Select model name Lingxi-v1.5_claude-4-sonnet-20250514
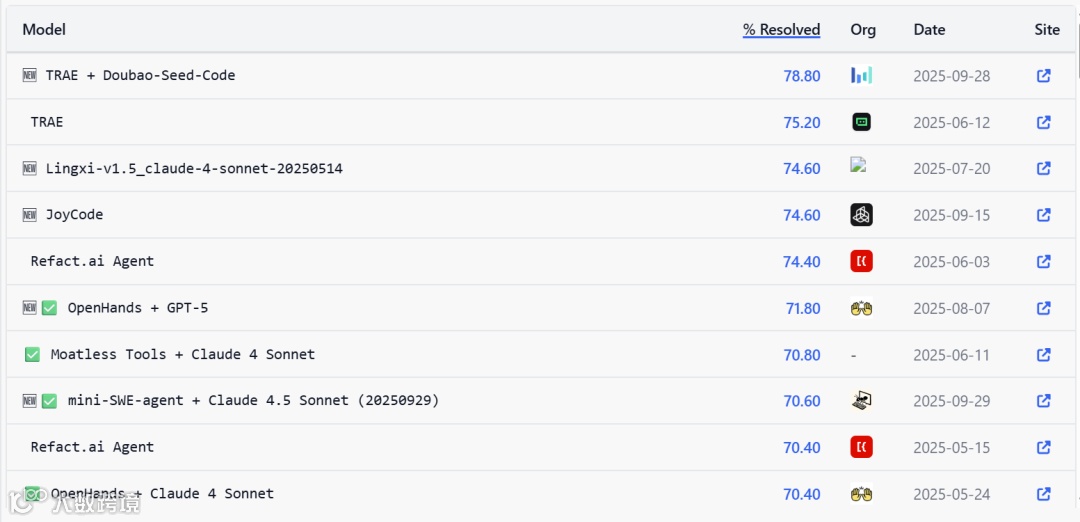The height and width of the screenshot is (522, 1080). coord(194,168)
